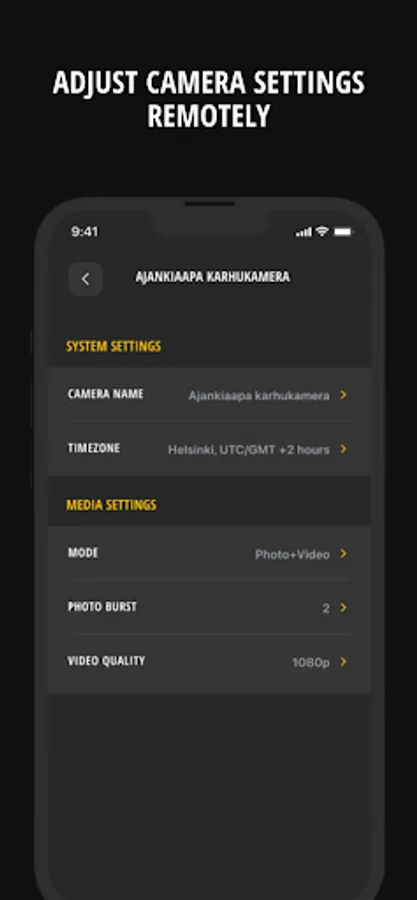Select the Camera Name label
Image resolution: width=417 pixels, height=900 pixels.
[106, 394]
